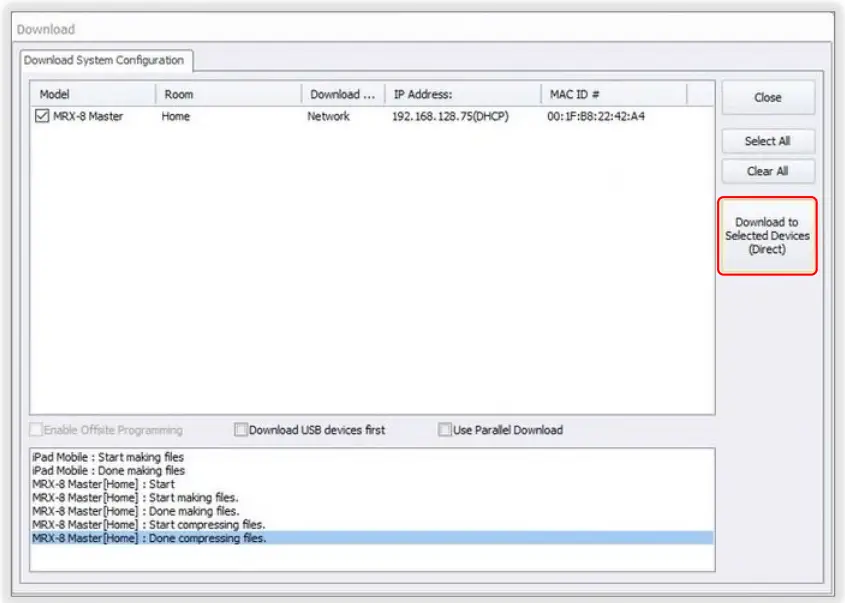Uncheck the MRX-8 Master device

[40, 116]
